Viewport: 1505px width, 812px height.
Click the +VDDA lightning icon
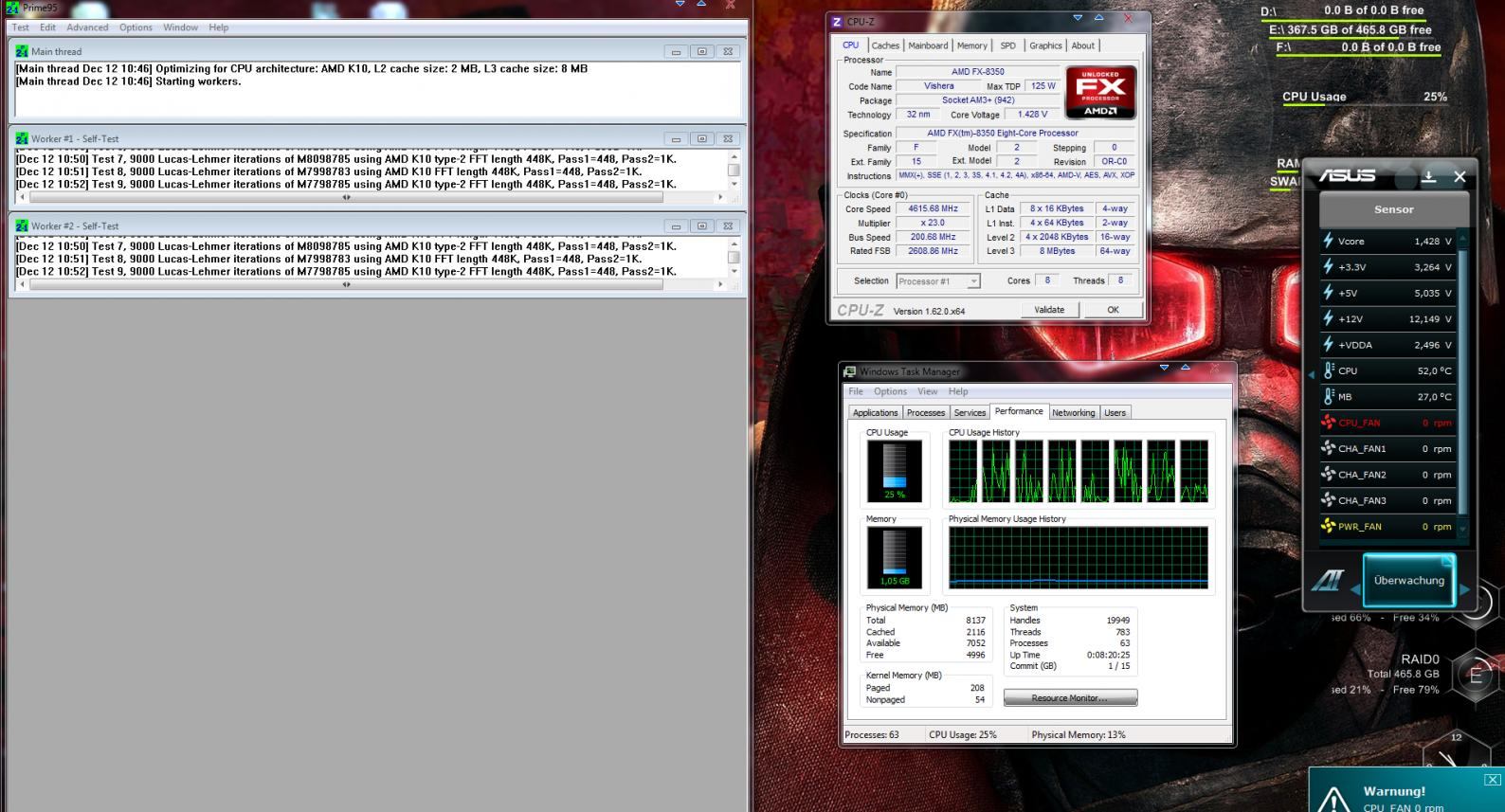pos(1329,345)
